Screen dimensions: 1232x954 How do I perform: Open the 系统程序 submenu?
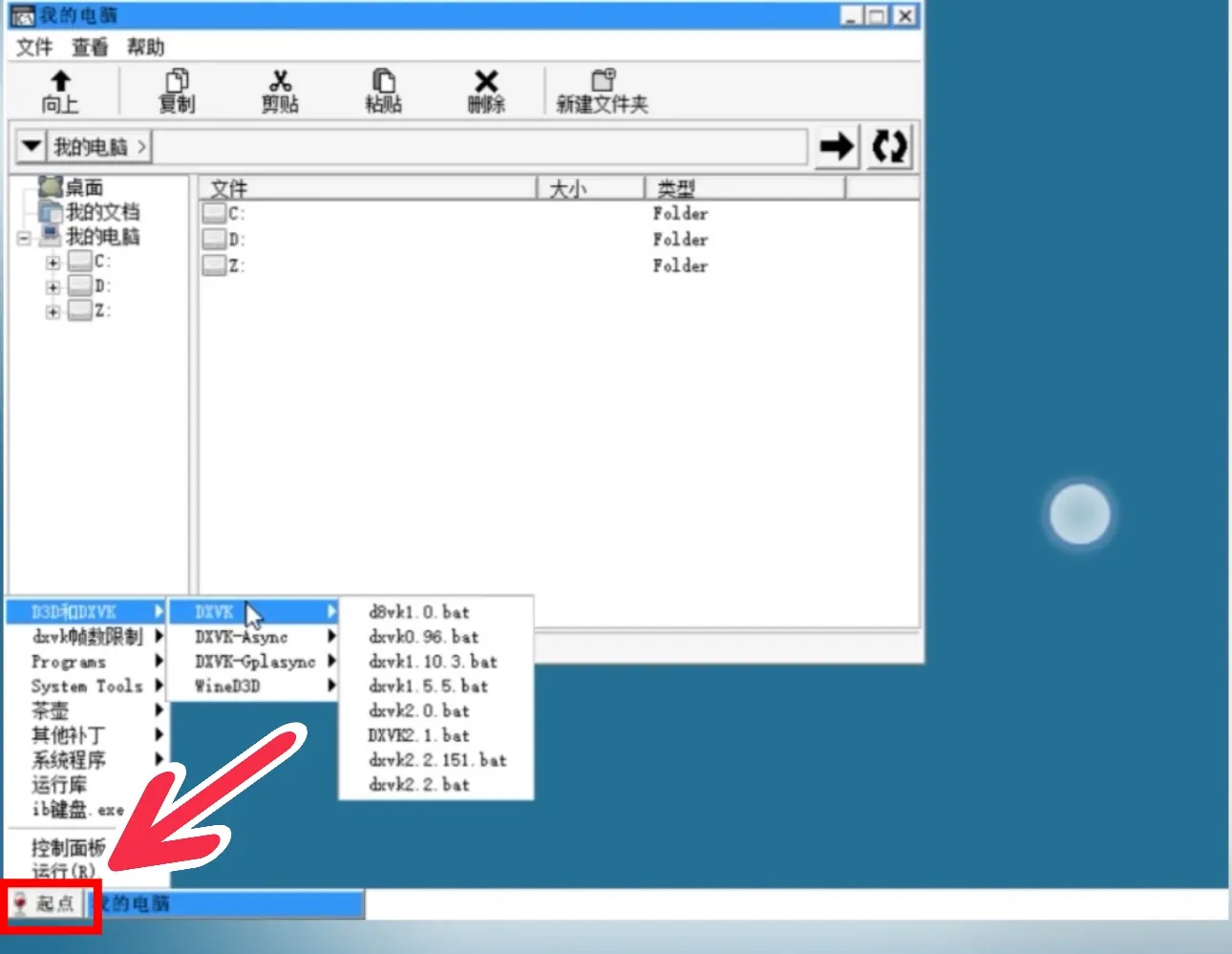click(x=87, y=760)
